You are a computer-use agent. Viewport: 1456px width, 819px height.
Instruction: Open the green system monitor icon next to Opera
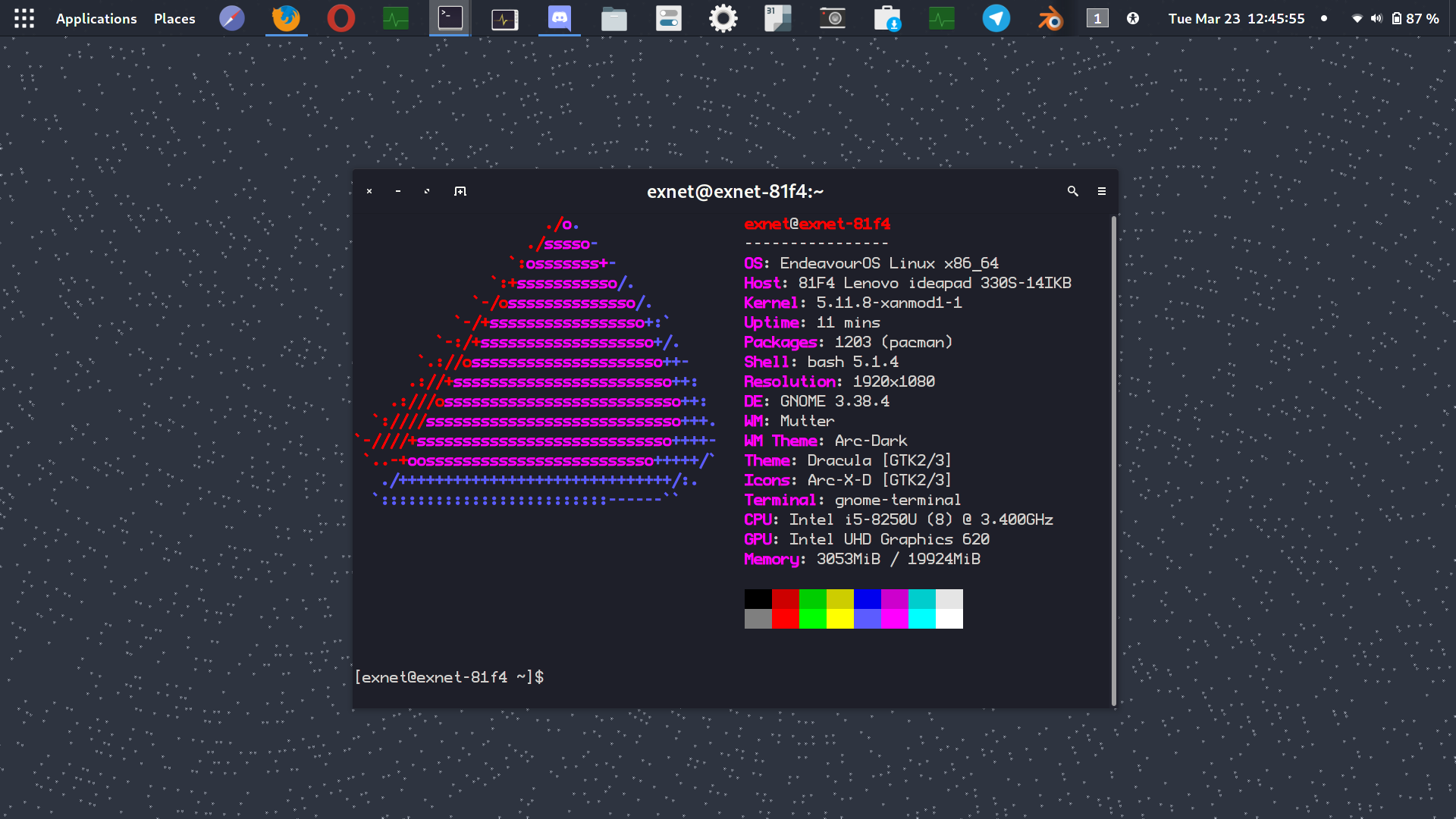pyautogui.click(x=396, y=18)
